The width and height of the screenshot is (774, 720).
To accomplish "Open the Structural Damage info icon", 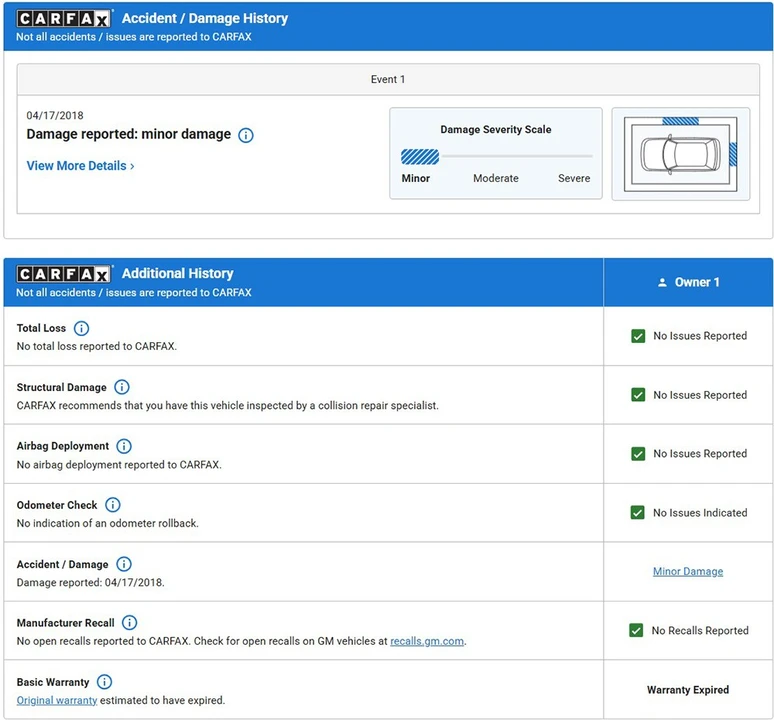I will (x=122, y=387).
